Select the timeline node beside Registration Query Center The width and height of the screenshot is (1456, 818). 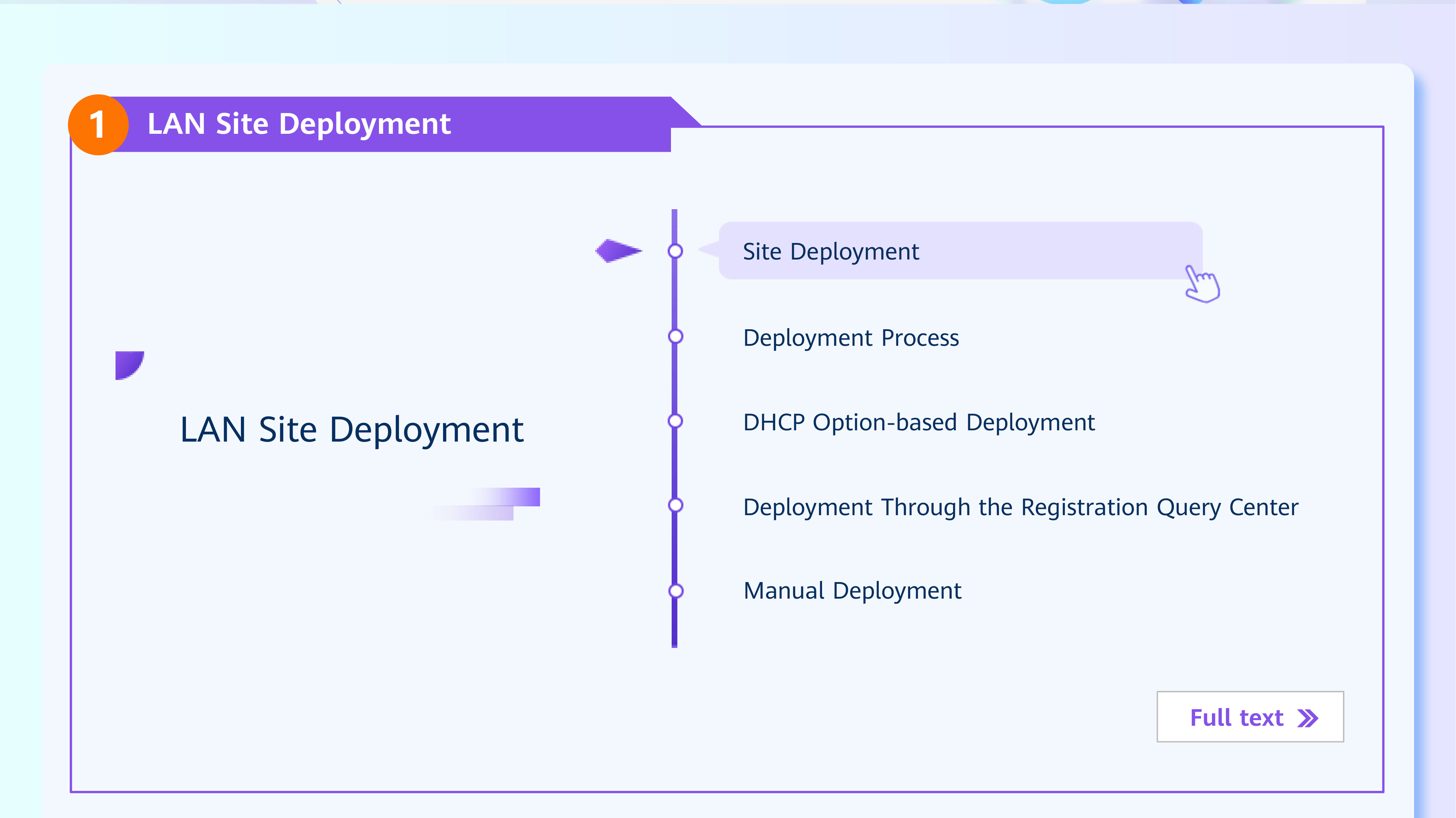coord(675,505)
